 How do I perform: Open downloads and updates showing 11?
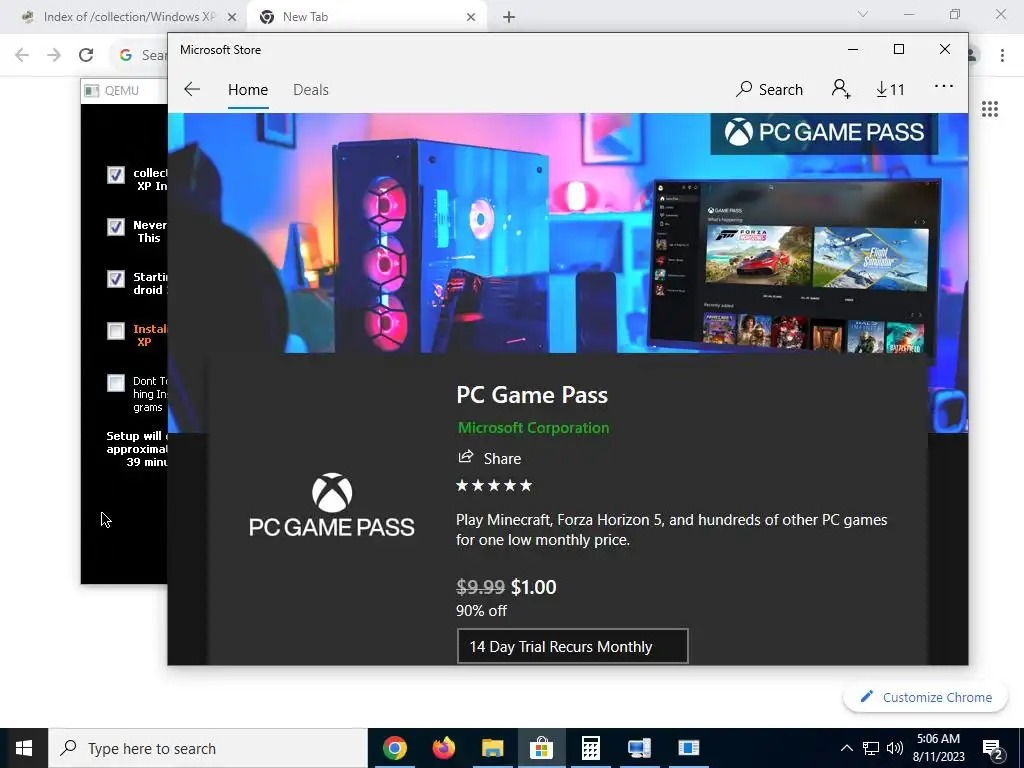890,89
